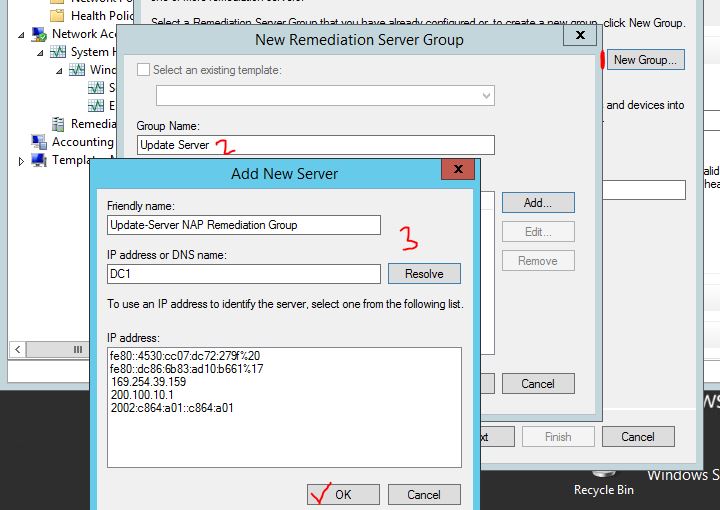The image size is (720, 510).
Task: Click the New Group... button
Action: (645, 60)
